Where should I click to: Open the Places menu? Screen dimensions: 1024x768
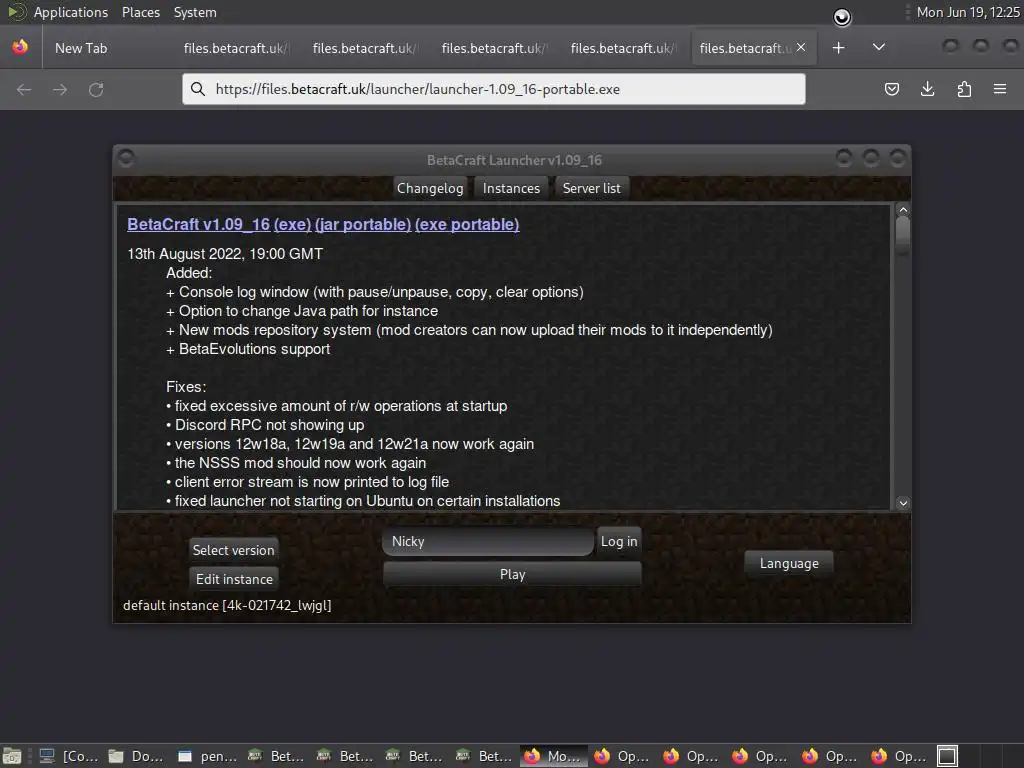point(141,12)
